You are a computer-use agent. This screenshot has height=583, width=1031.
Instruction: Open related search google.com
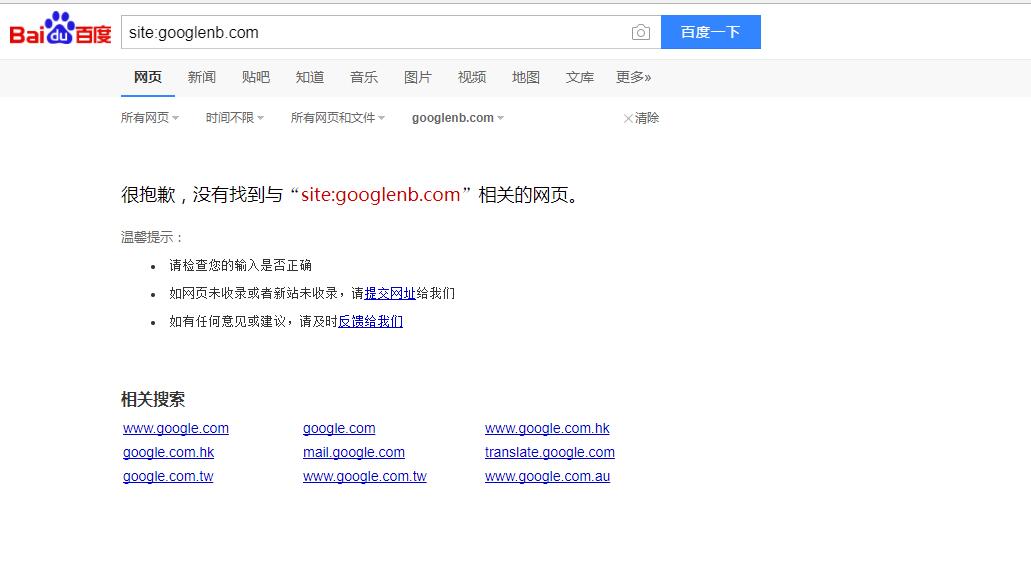339,429
